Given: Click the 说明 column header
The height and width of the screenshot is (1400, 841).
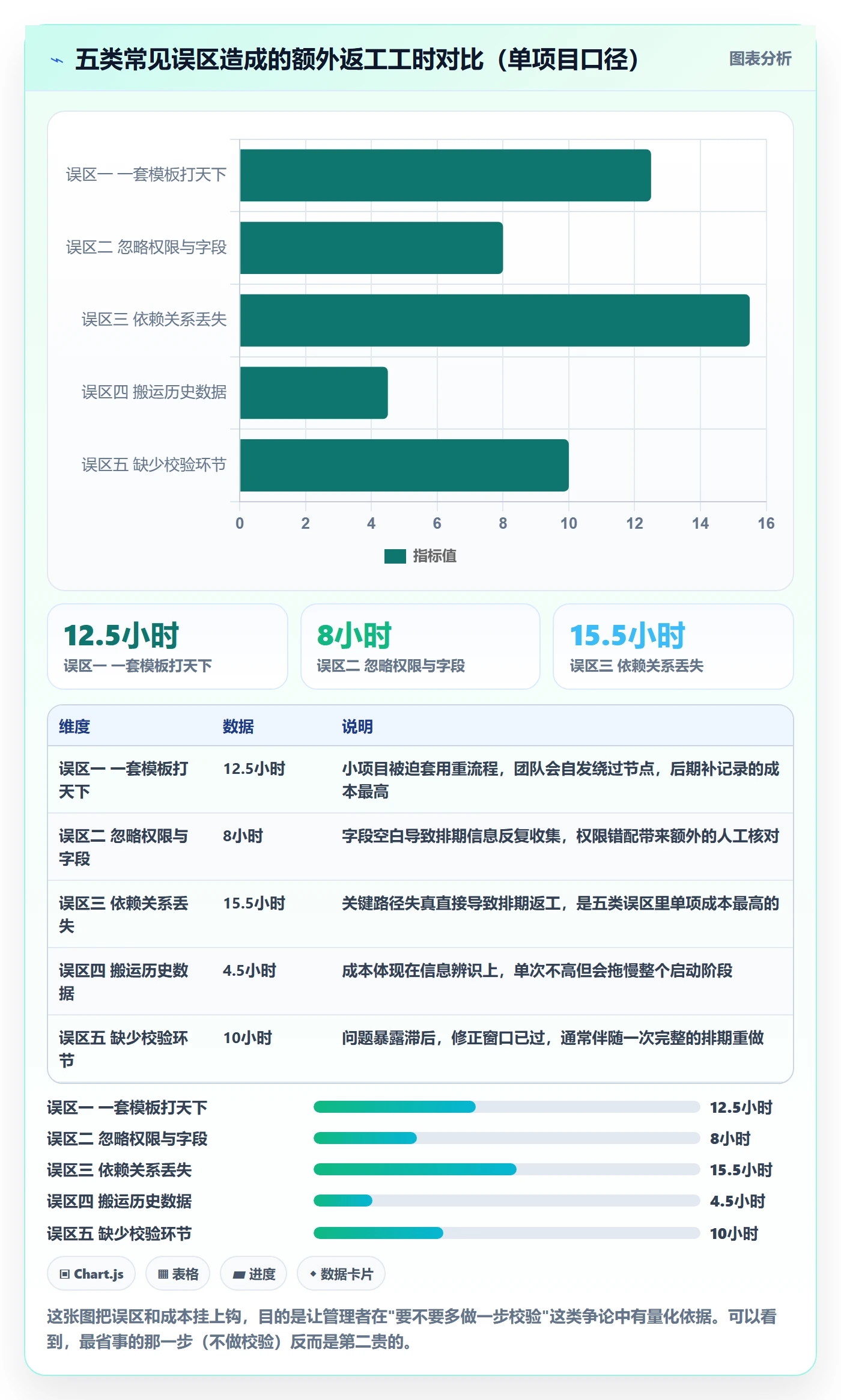Looking at the screenshot, I should pyautogui.click(x=357, y=726).
